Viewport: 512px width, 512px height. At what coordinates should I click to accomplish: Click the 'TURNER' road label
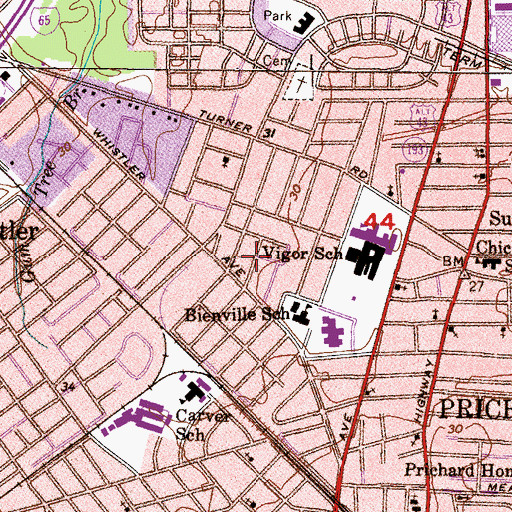click(225, 122)
